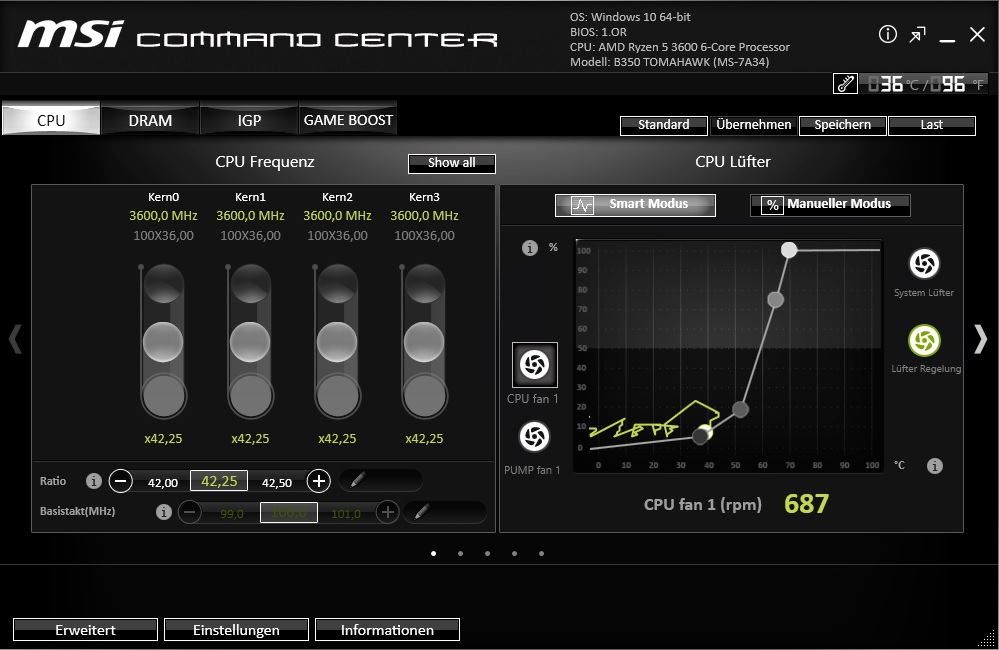Click the Kern3 ratio slider knob

424,342
